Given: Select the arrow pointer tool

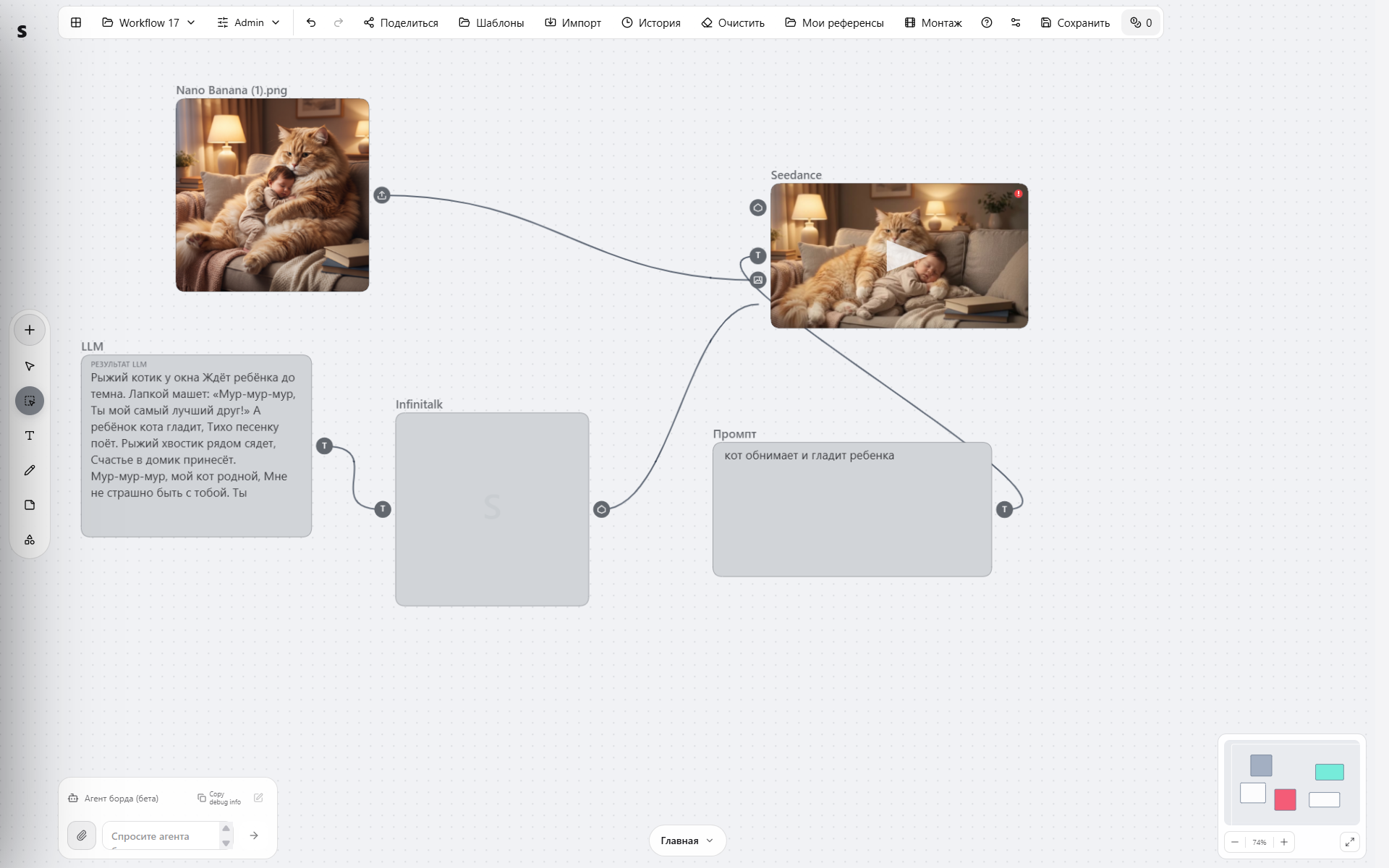Looking at the screenshot, I should point(30,366).
